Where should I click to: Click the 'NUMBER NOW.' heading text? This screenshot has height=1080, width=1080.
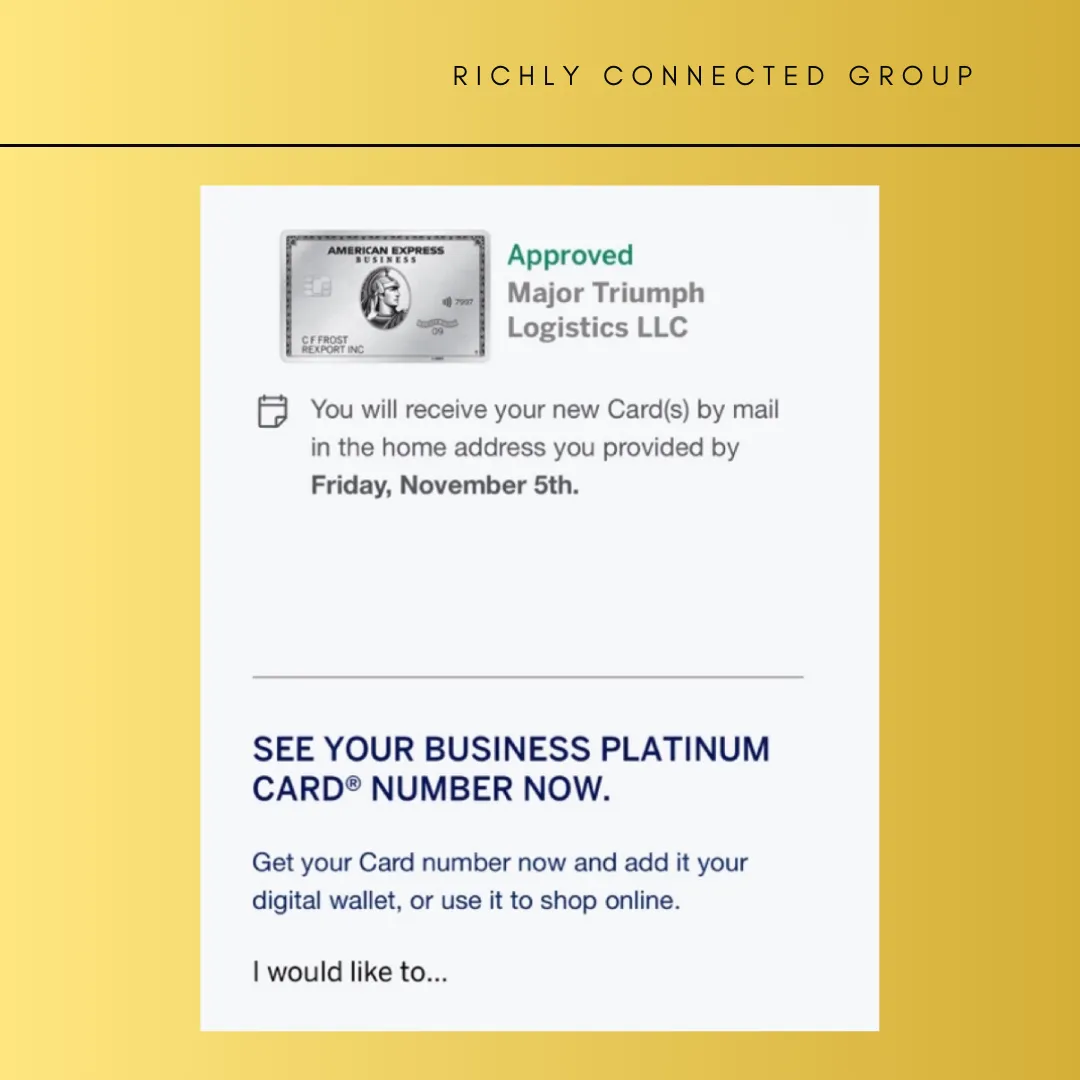point(490,790)
